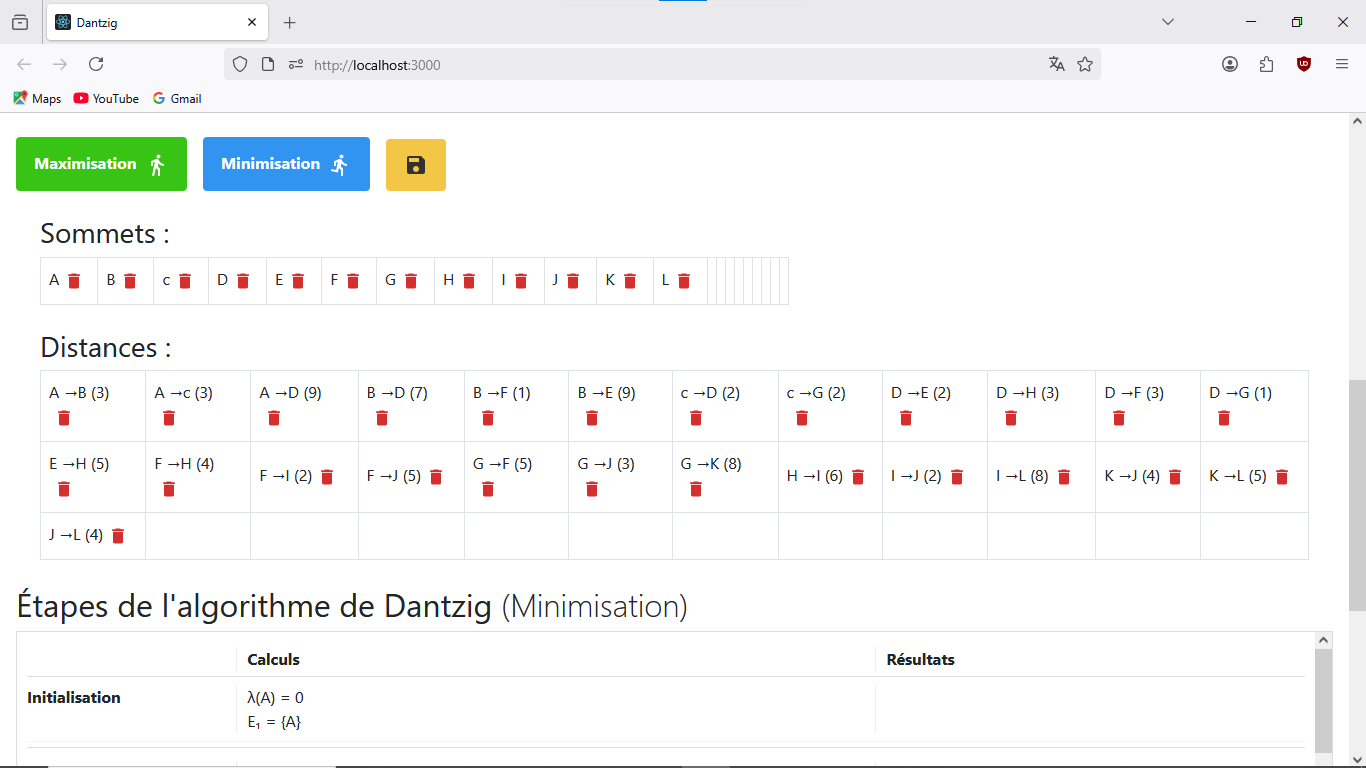Run the Maximisation algorithm

101,164
